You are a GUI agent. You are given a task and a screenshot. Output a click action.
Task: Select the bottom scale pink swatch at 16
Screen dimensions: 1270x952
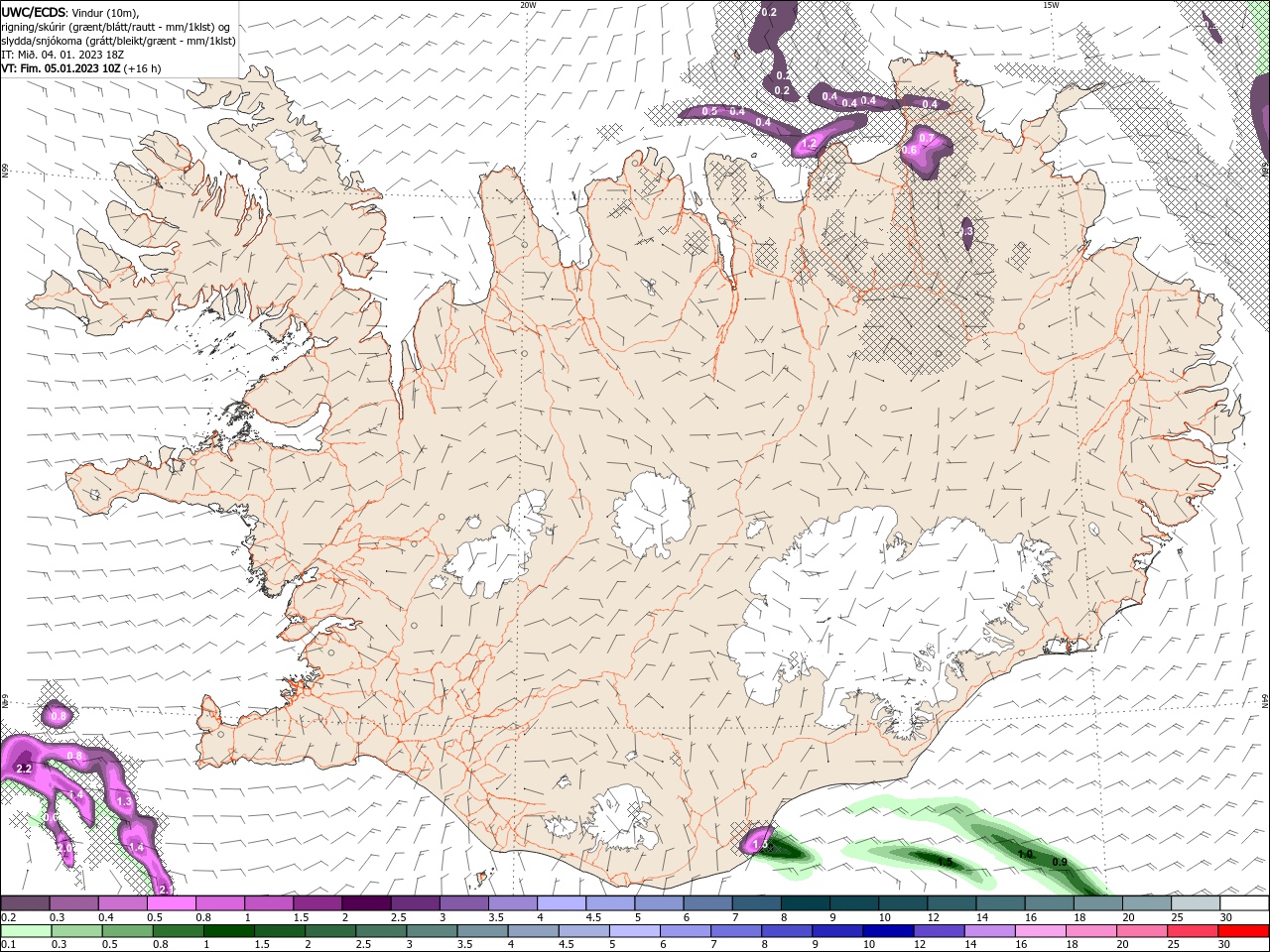tap(1041, 931)
